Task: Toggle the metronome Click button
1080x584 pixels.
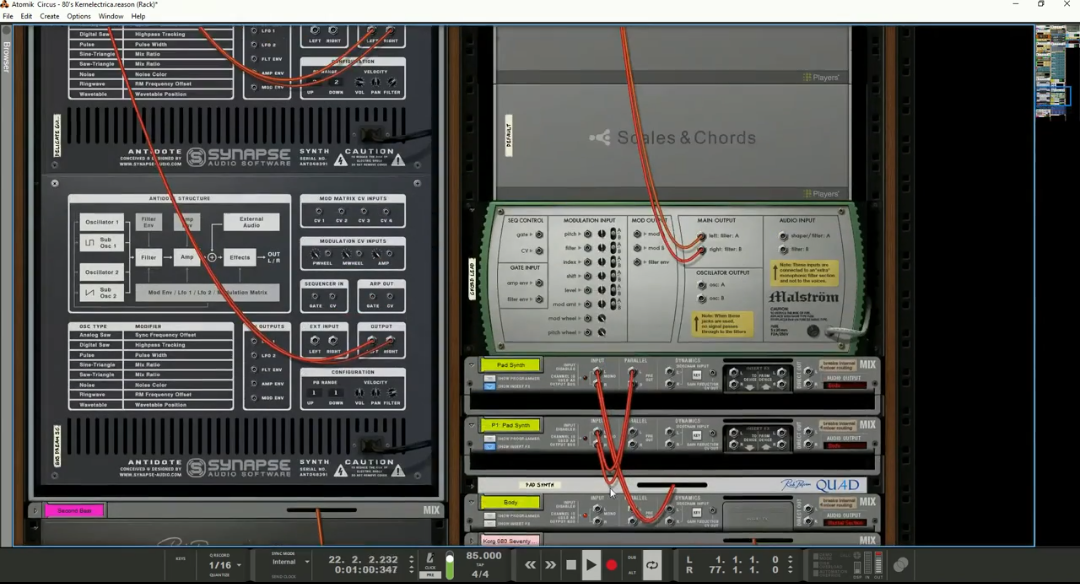Action: 430,561
